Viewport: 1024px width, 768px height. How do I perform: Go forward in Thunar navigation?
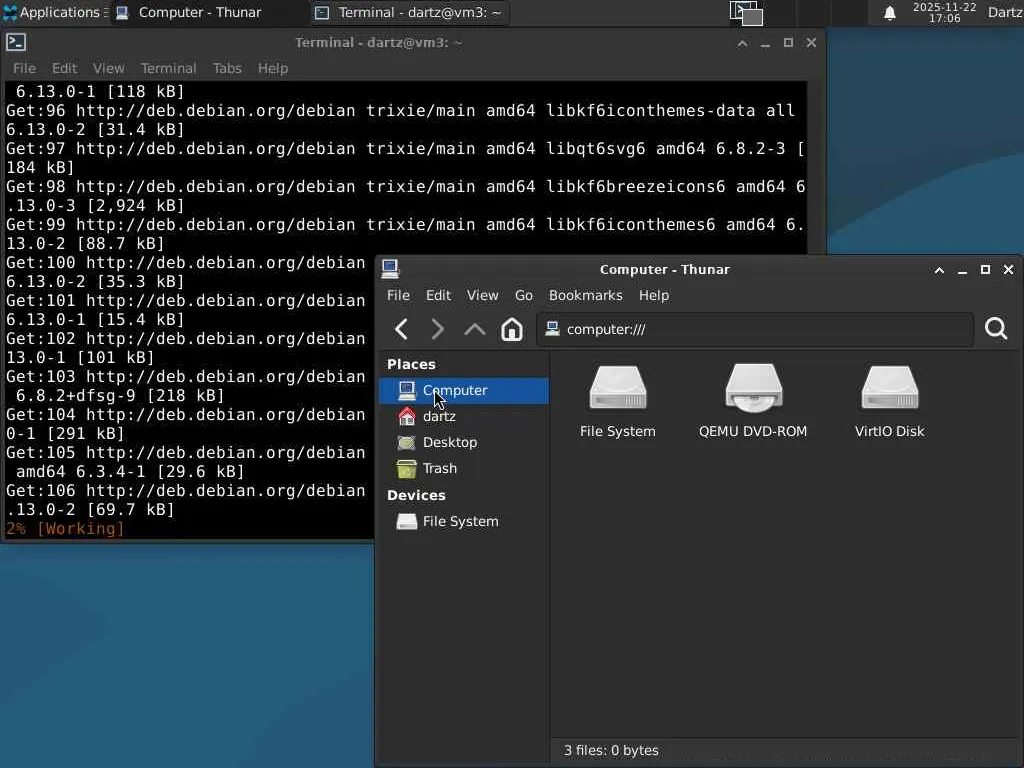click(438, 329)
